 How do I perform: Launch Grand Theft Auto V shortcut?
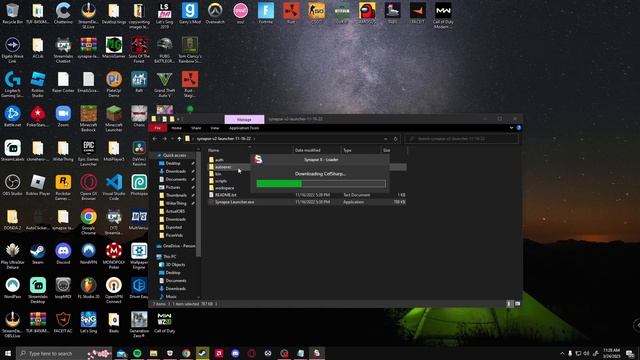pyautogui.click(x=164, y=84)
